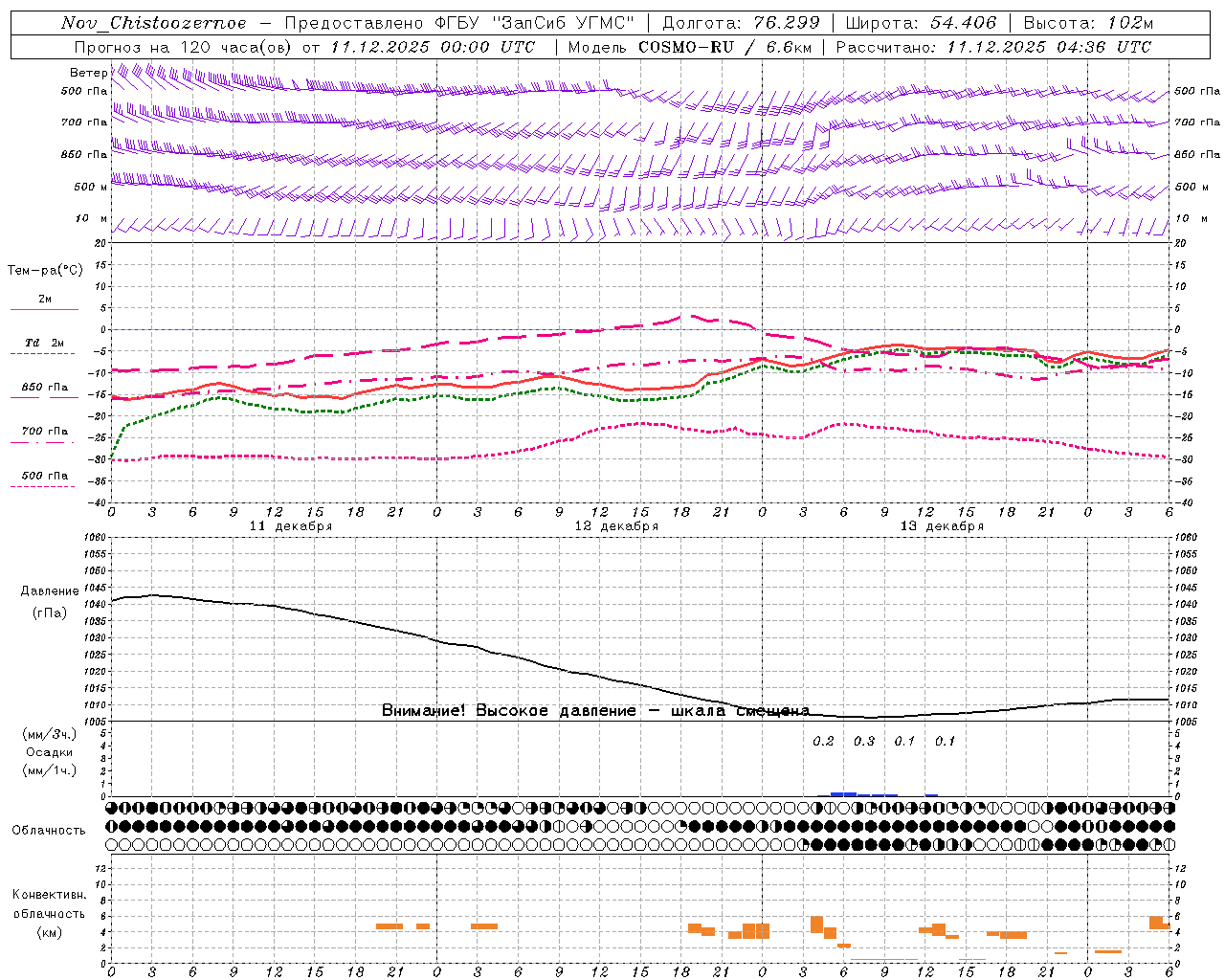Click the (мм/1ч.) precipitation unit label
Image resolution: width=1225 pixels, height=980 pixels.
tap(50, 770)
